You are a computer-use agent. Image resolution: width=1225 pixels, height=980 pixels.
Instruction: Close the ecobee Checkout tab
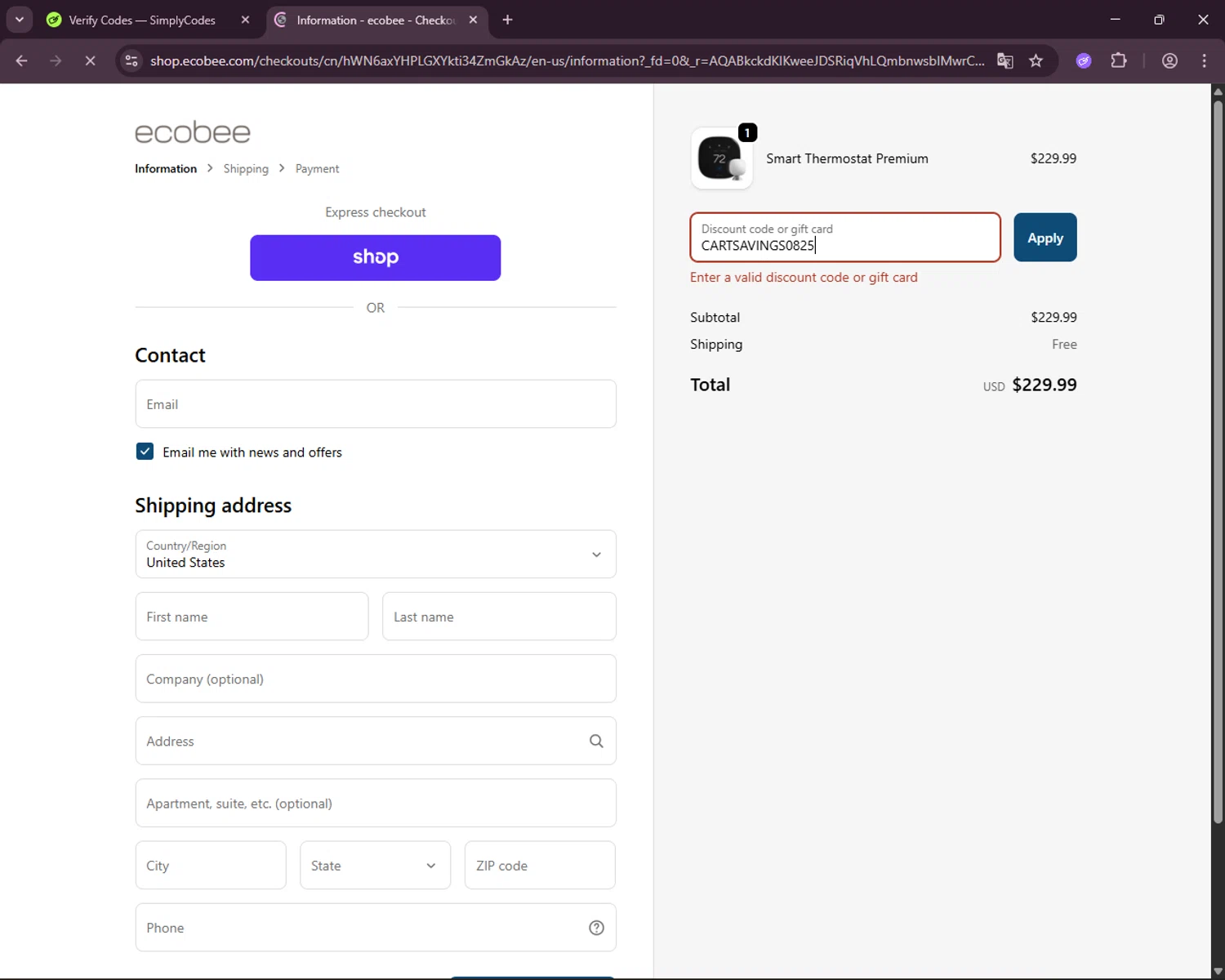pyautogui.click(x=473, y=20)
